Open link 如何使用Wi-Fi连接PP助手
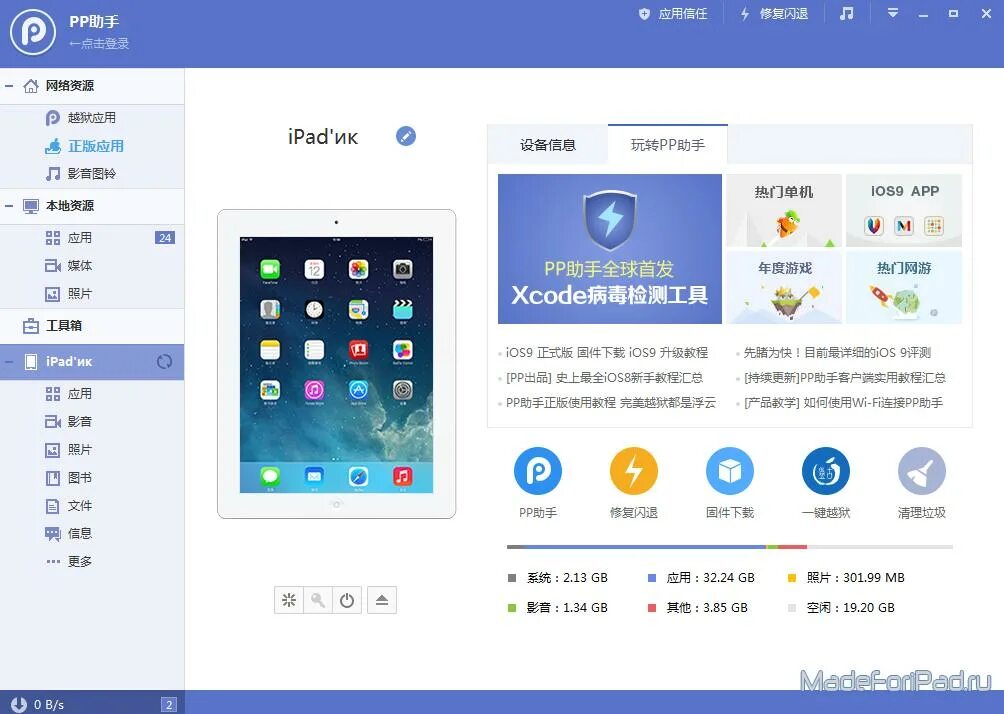This screenshot has width=1004, height=714. click(x=843, y=403)
